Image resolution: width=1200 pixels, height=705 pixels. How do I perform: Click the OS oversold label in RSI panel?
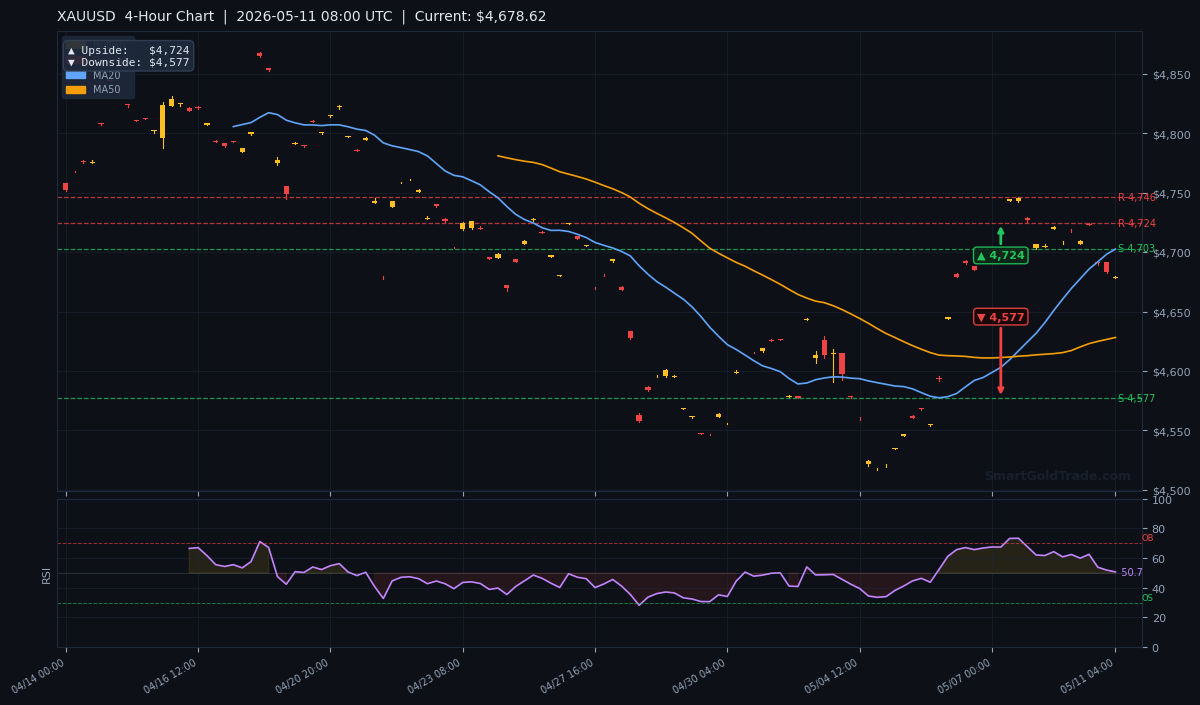coord(1147,598)
